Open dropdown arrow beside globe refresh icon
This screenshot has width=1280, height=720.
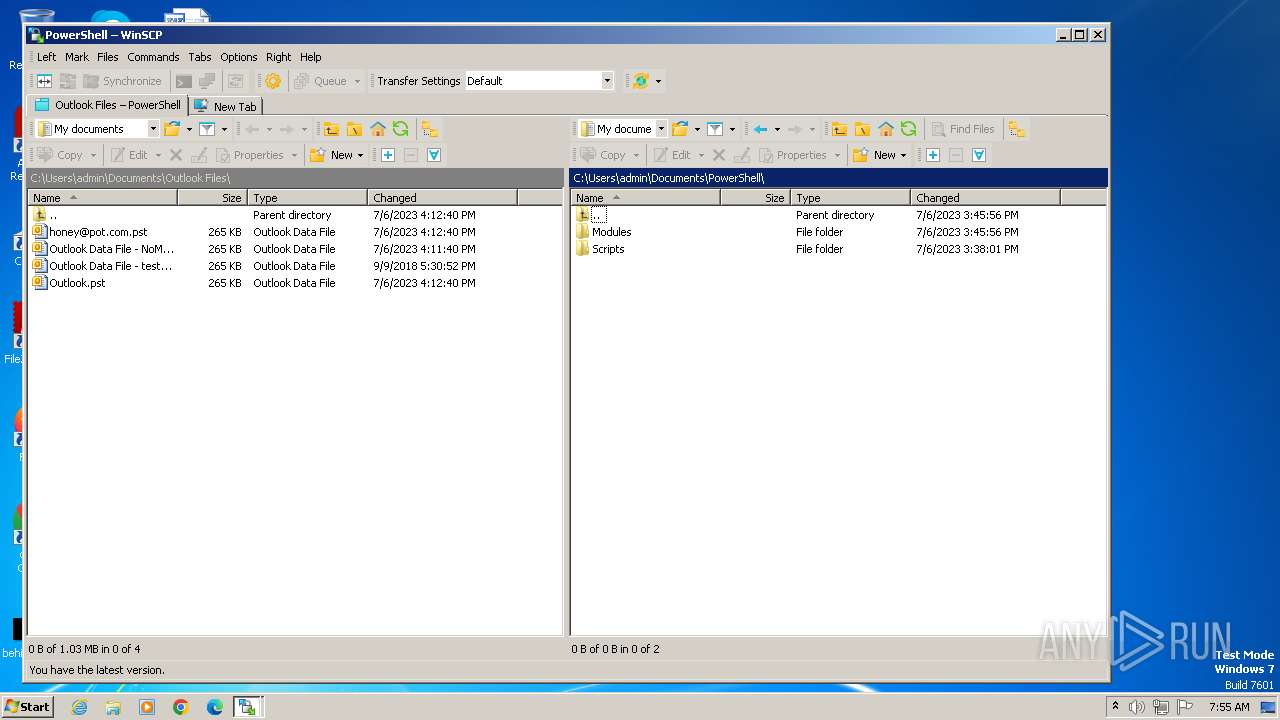click(658, 81)
